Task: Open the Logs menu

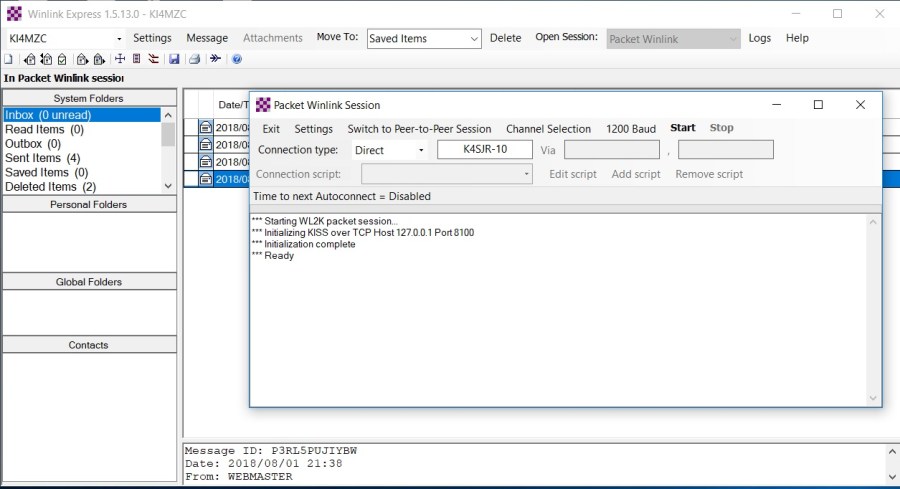Action: pyautogui.click(x=759, y=38)
